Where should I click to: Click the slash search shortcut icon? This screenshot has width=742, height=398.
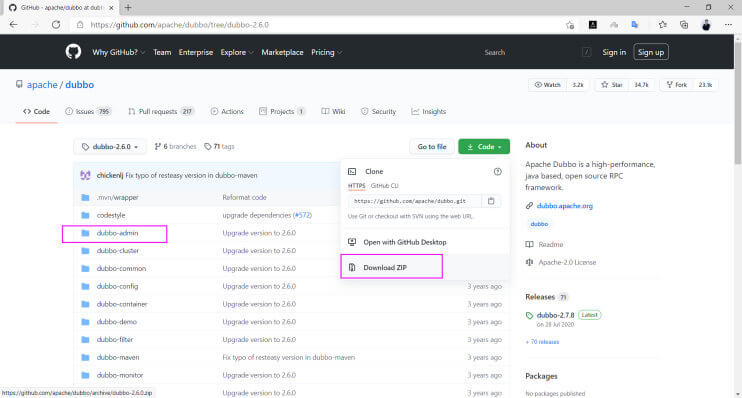pyautogui.click(x=586, y=52)
